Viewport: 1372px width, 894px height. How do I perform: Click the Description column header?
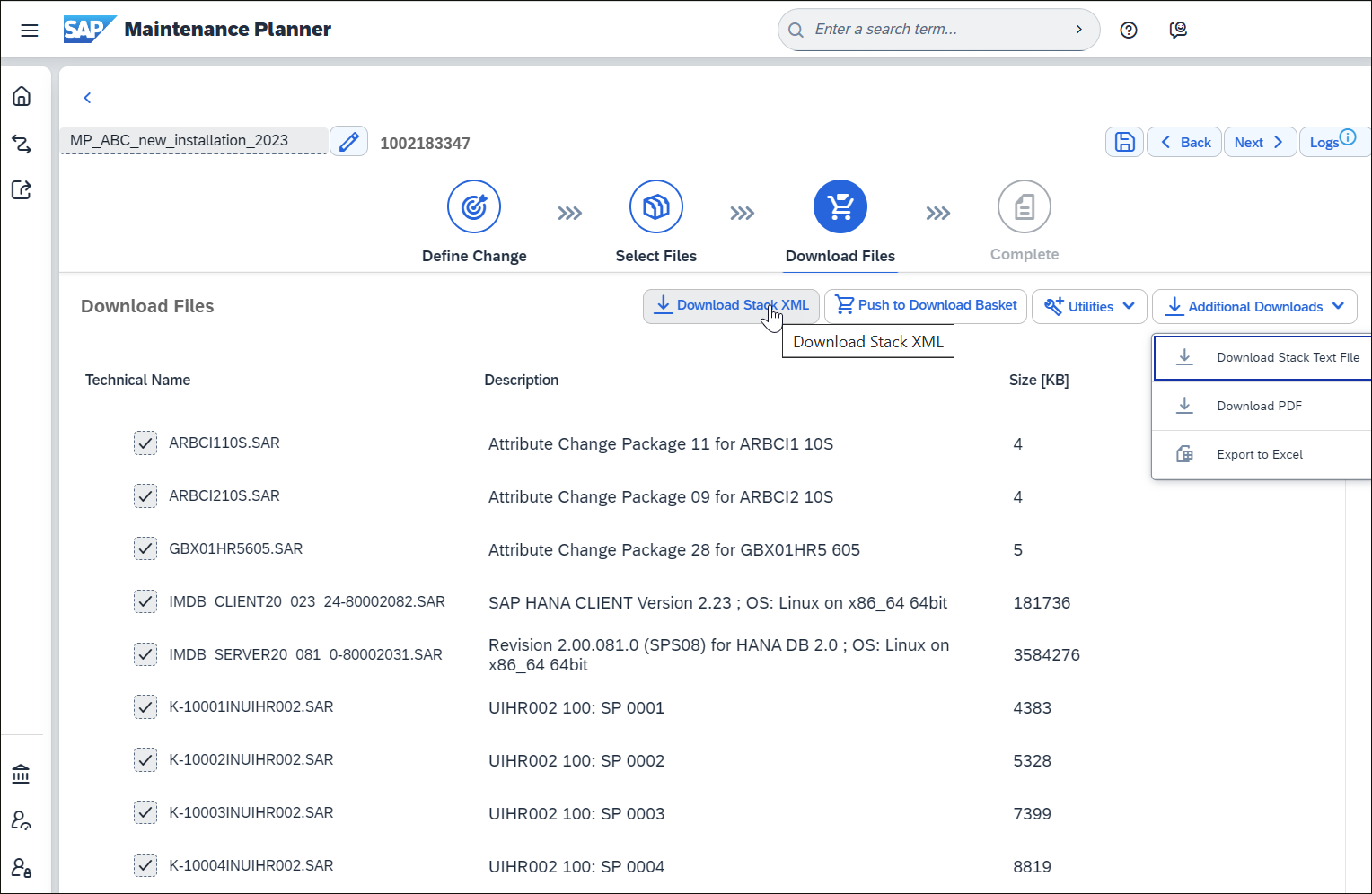(x=522, y=380)
